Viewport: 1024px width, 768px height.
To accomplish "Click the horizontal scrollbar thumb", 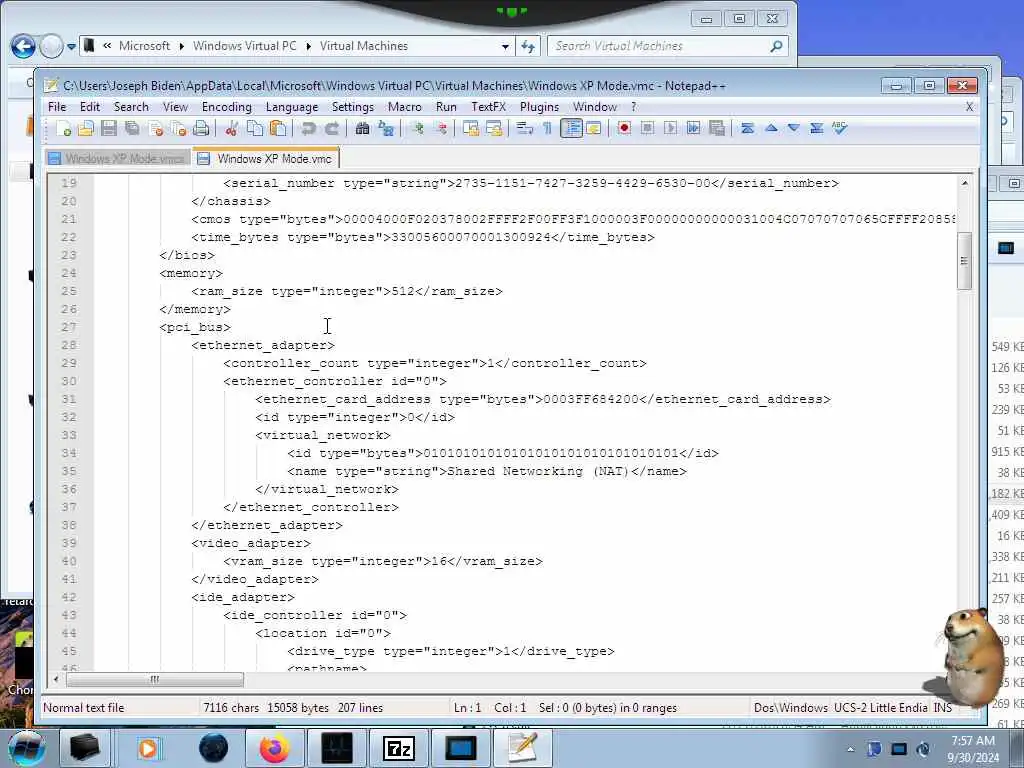I will pyautogui.click(x=155, y=680).
